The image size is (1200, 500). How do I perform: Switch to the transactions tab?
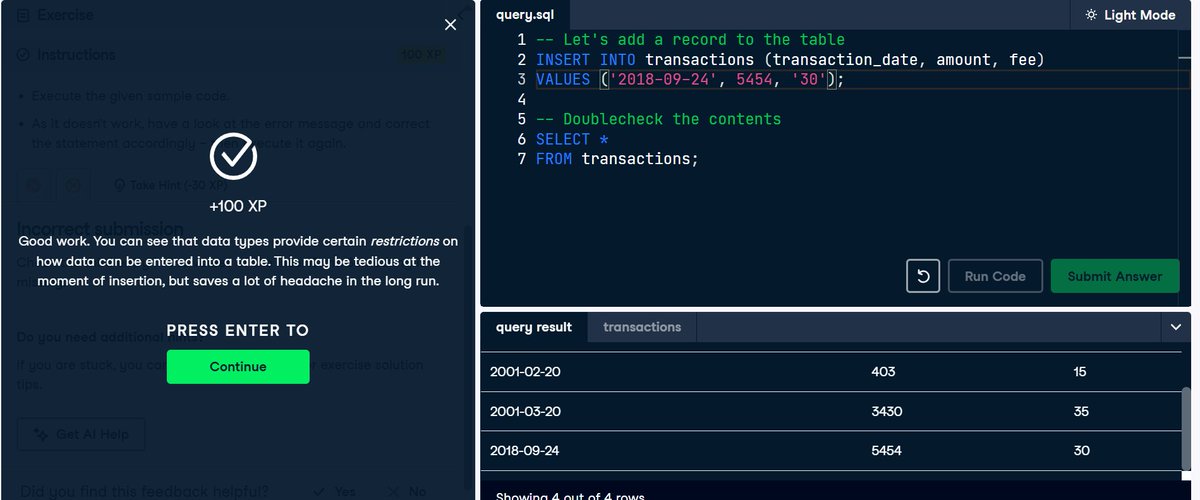(642, 327)
